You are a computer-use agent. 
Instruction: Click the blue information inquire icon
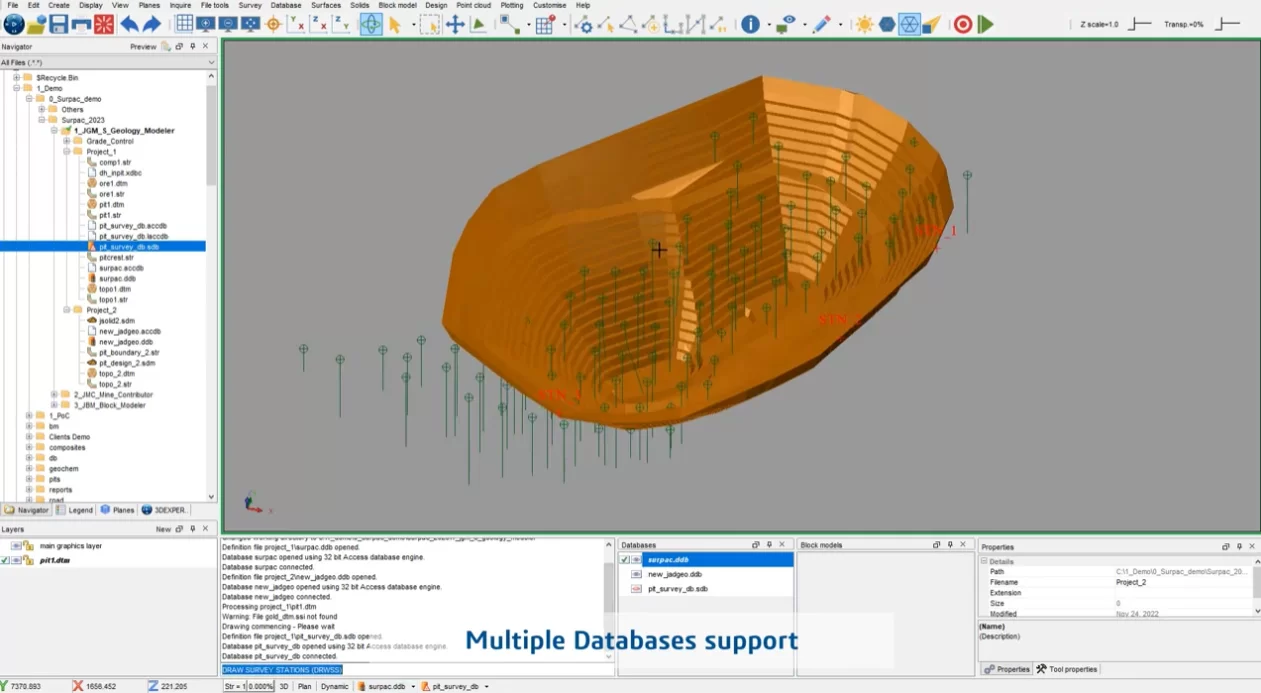click(750, 25)
